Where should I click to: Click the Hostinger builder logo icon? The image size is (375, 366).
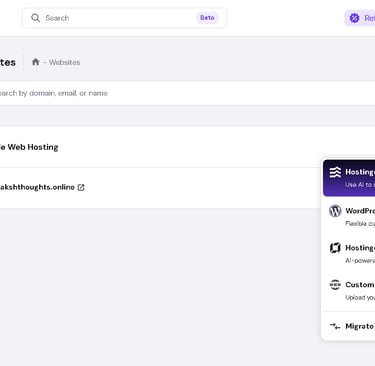click(335, 248)
